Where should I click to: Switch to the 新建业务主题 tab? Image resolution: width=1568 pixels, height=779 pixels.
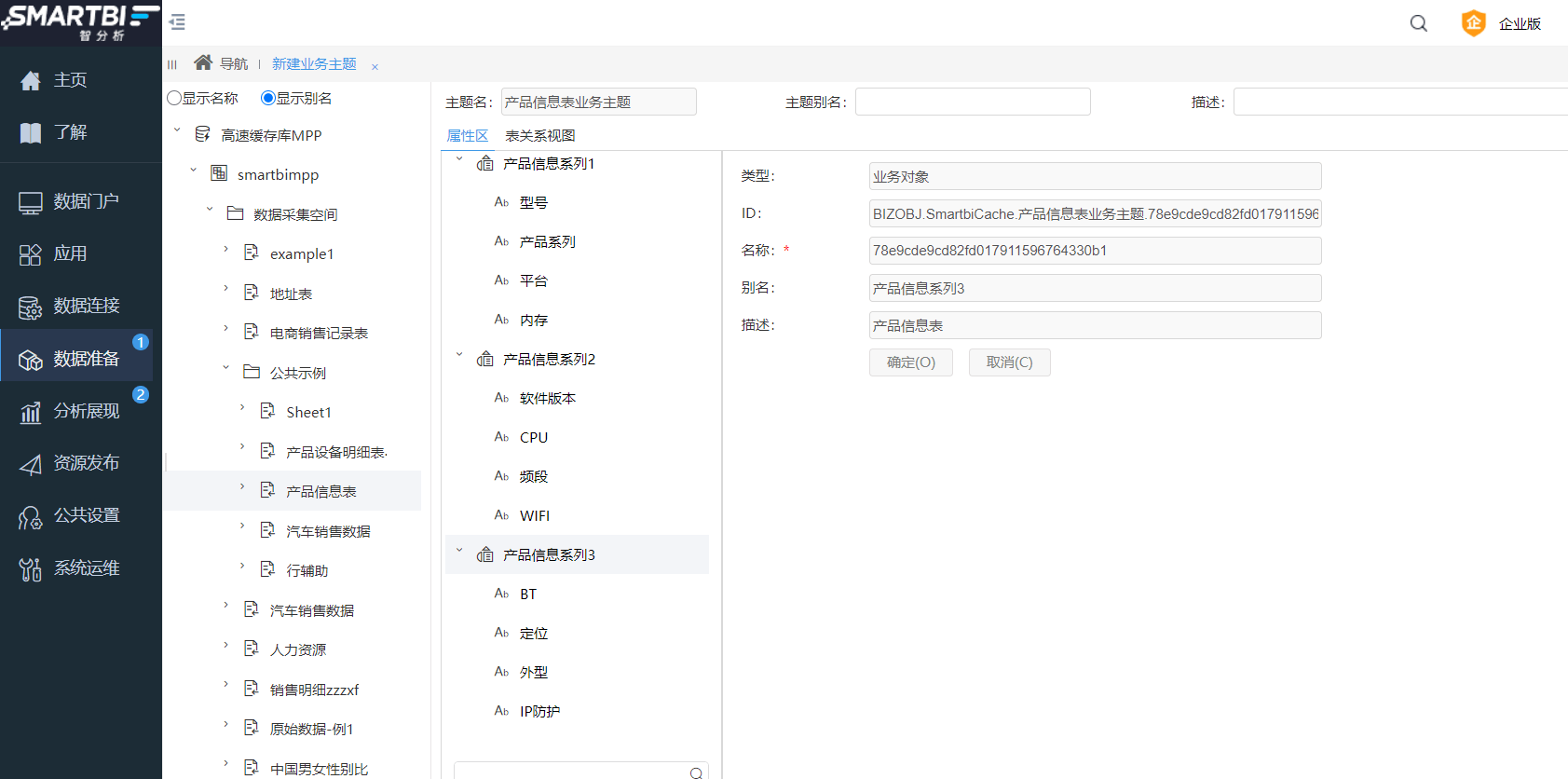314,63
